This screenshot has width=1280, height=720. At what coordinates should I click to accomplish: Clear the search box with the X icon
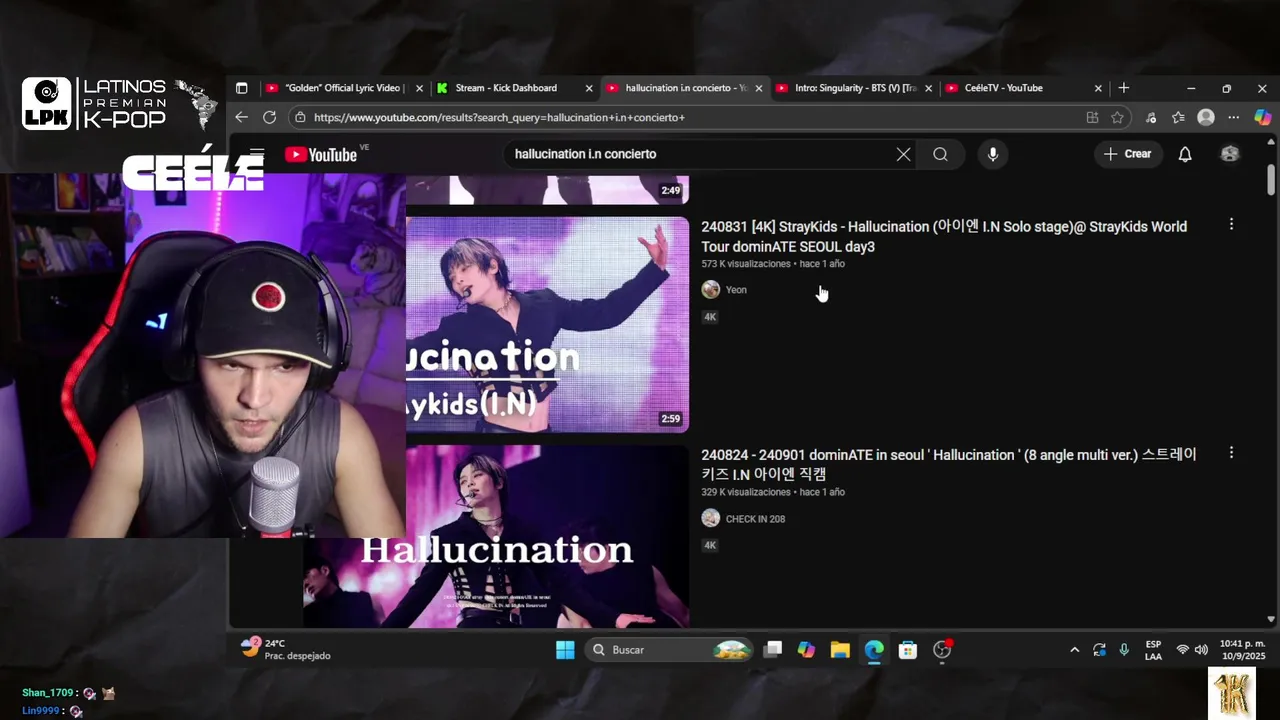pos(903,154)
